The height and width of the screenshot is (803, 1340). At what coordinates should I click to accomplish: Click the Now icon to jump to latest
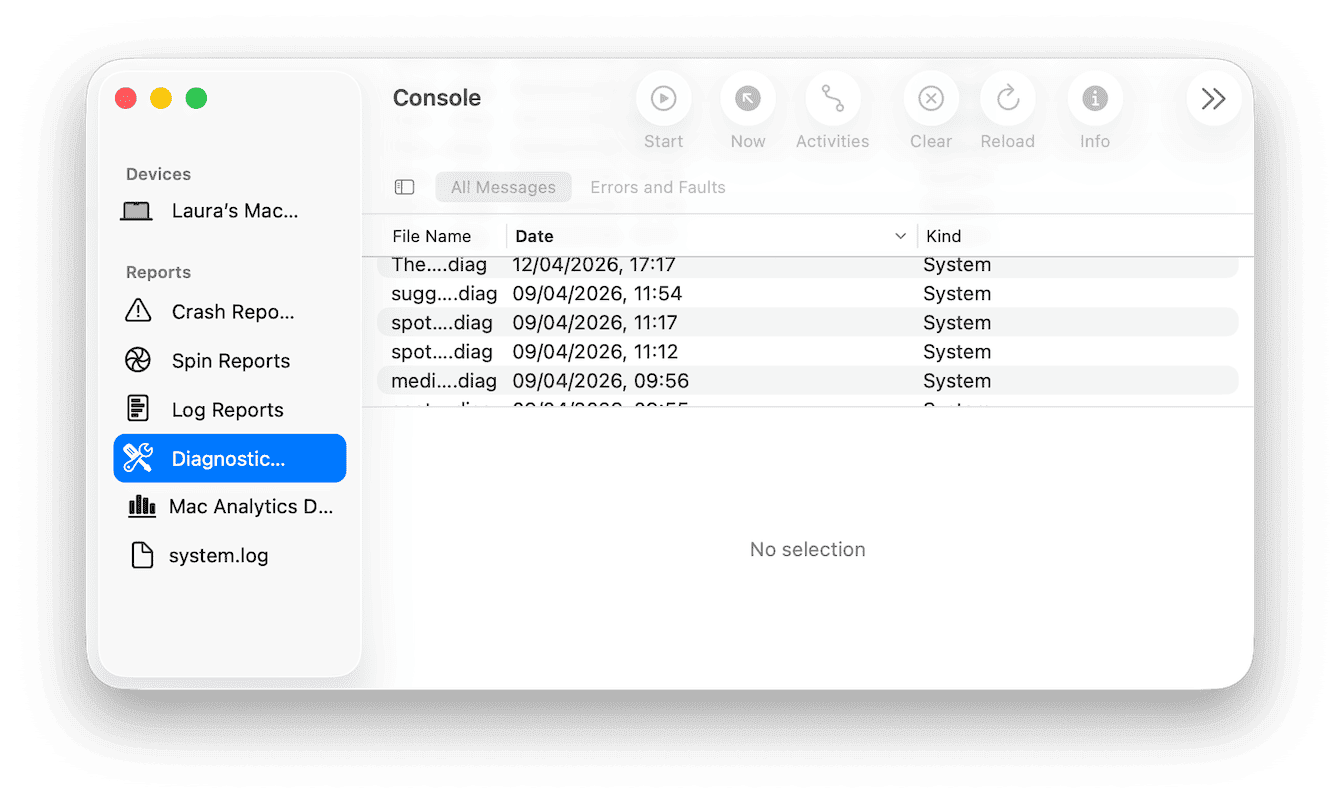tap(747, 98)
